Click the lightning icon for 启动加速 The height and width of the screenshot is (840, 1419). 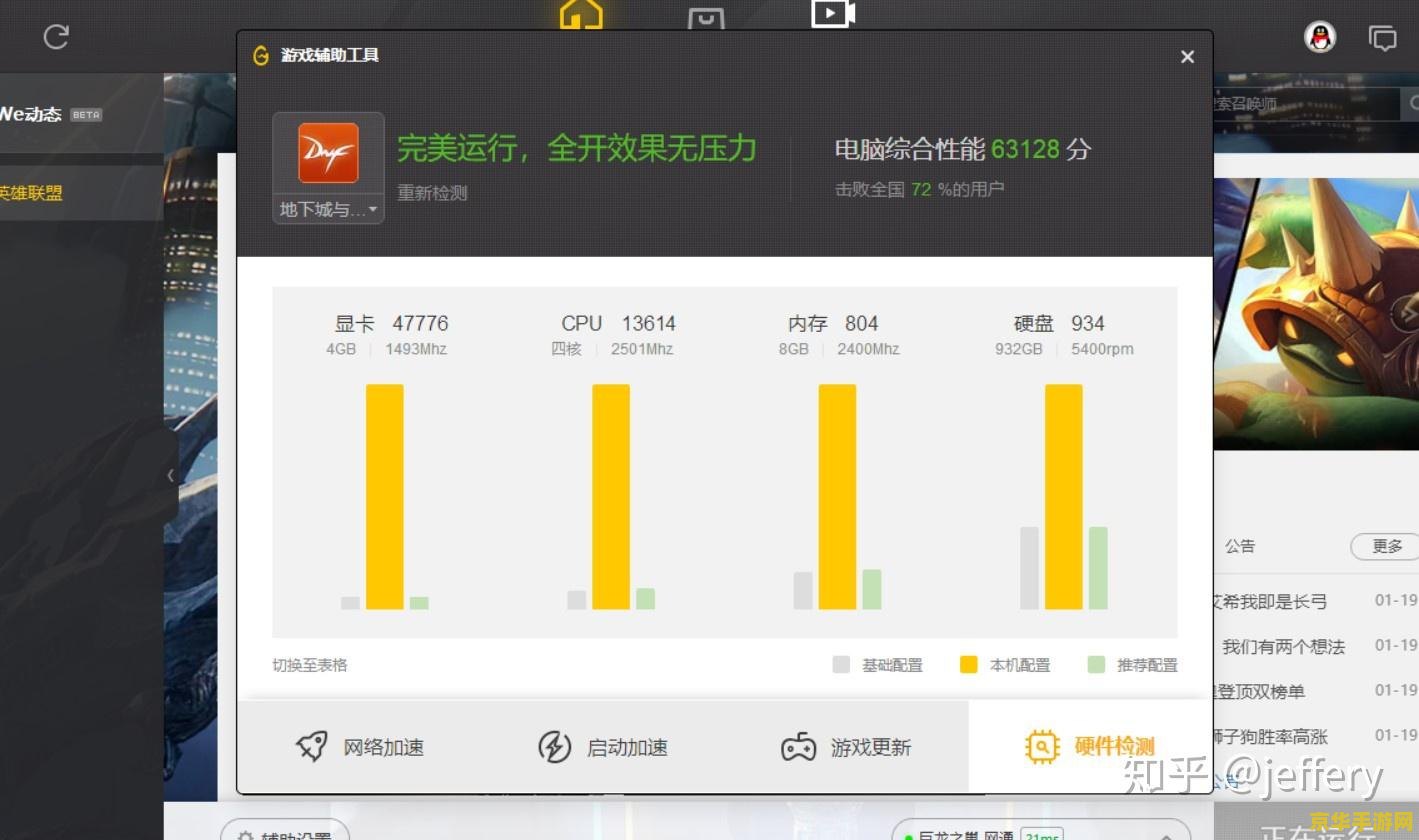[x=555, y=747]
